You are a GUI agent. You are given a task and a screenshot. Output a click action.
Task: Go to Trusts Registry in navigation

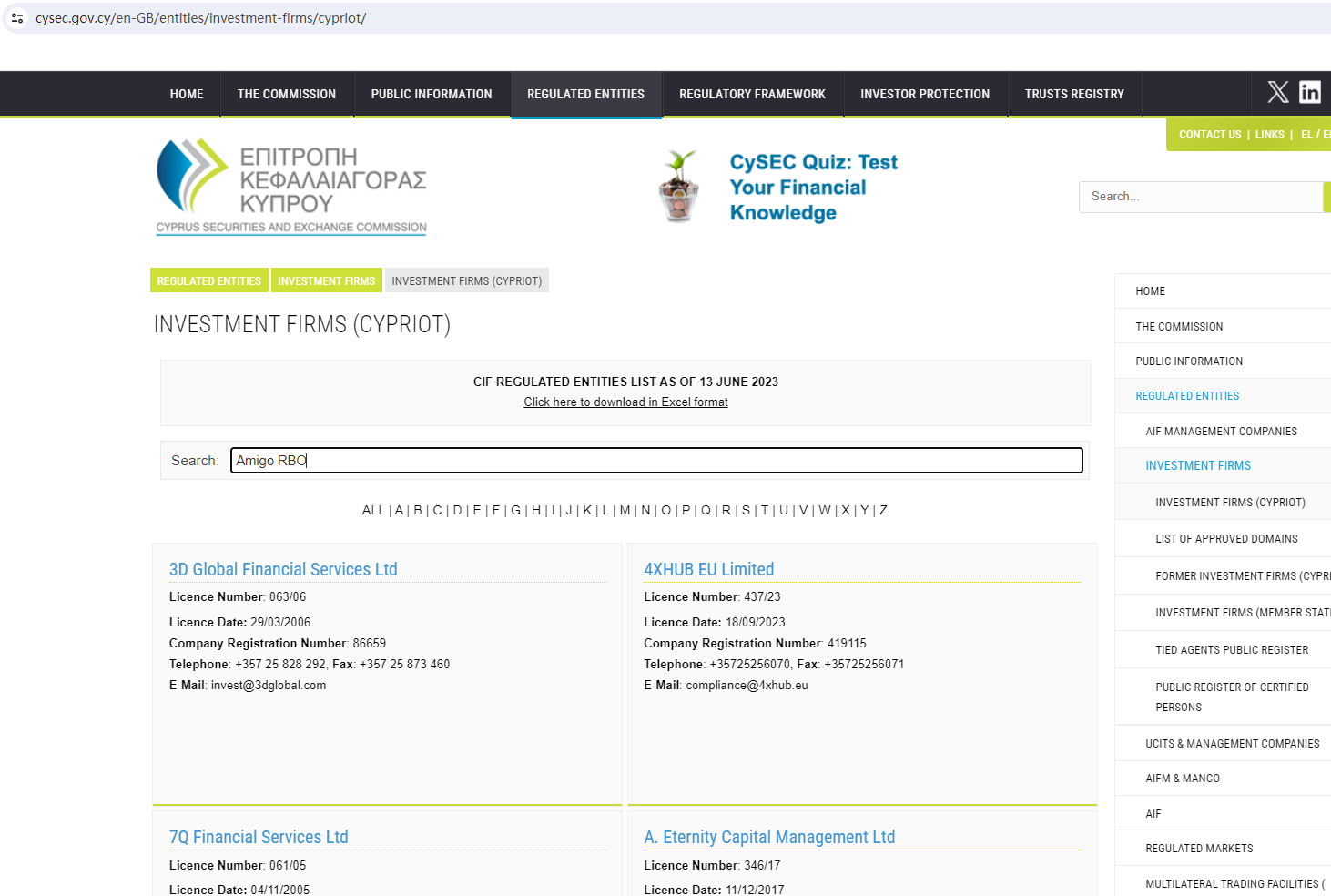click(1073, 94)
